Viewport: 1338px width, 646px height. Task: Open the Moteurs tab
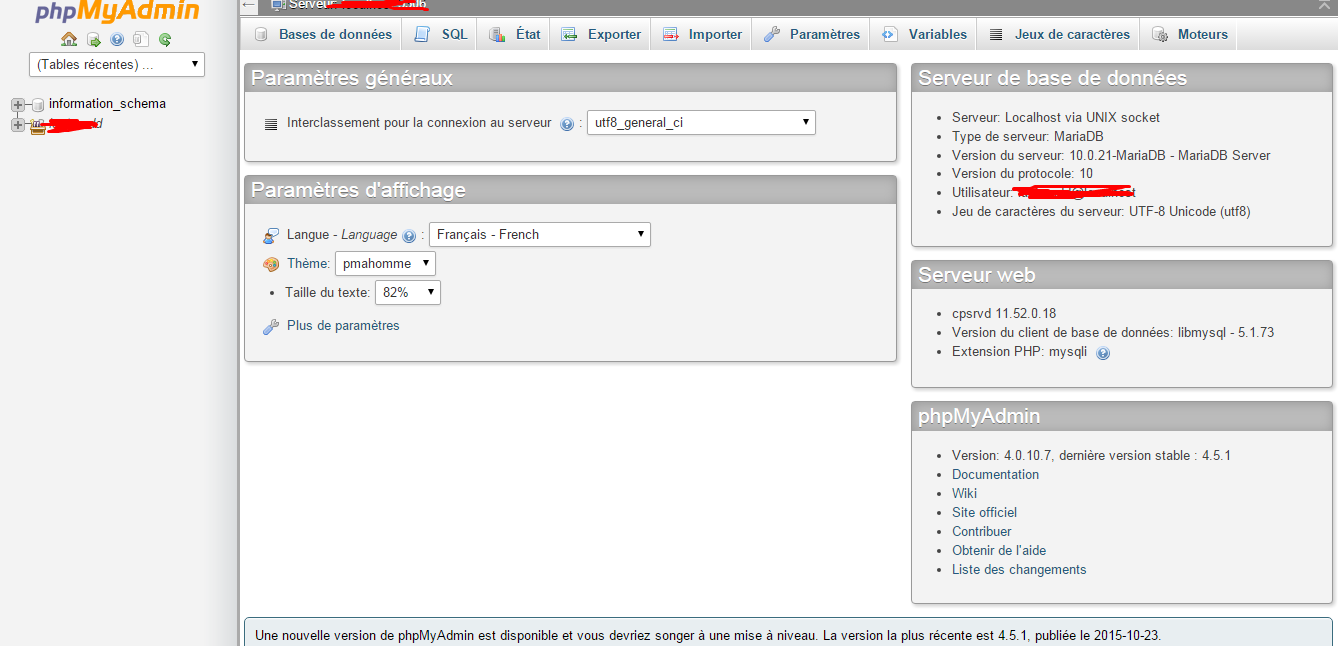click(1189, 34)
